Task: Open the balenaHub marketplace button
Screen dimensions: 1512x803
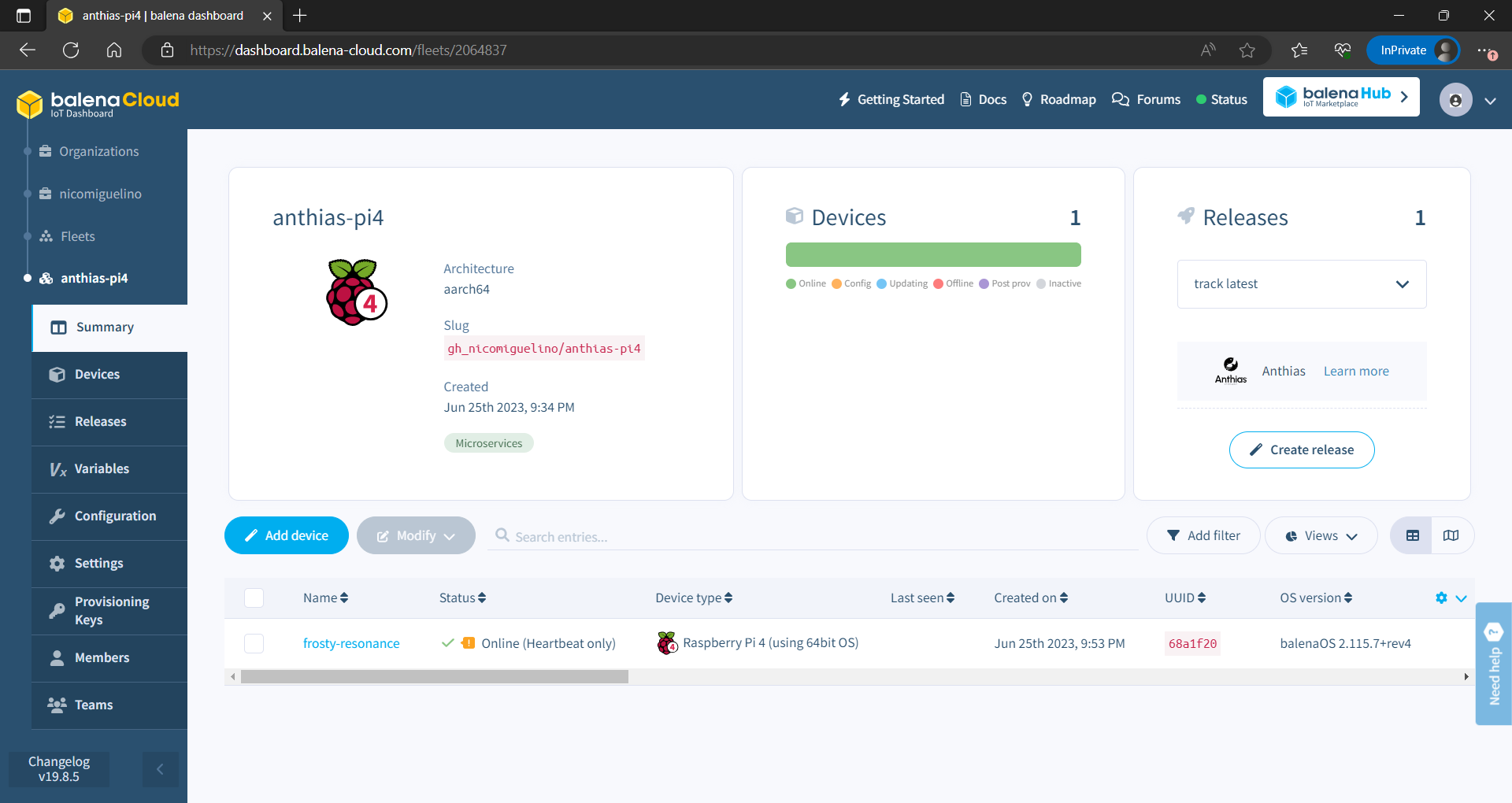Action: [x=1341, y=97]
